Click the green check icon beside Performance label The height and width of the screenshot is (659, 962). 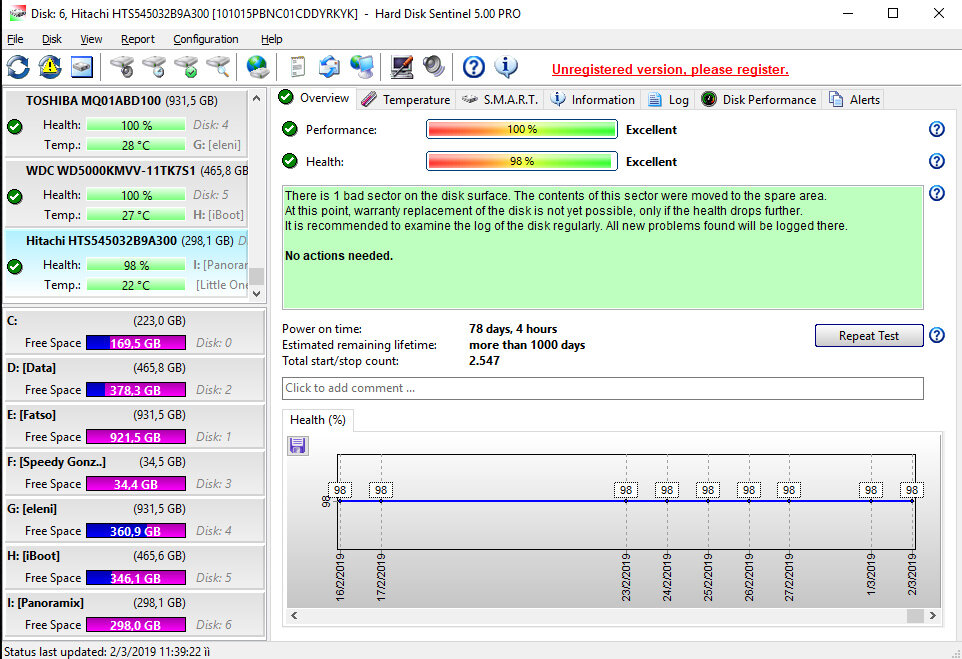coord(290,129)
